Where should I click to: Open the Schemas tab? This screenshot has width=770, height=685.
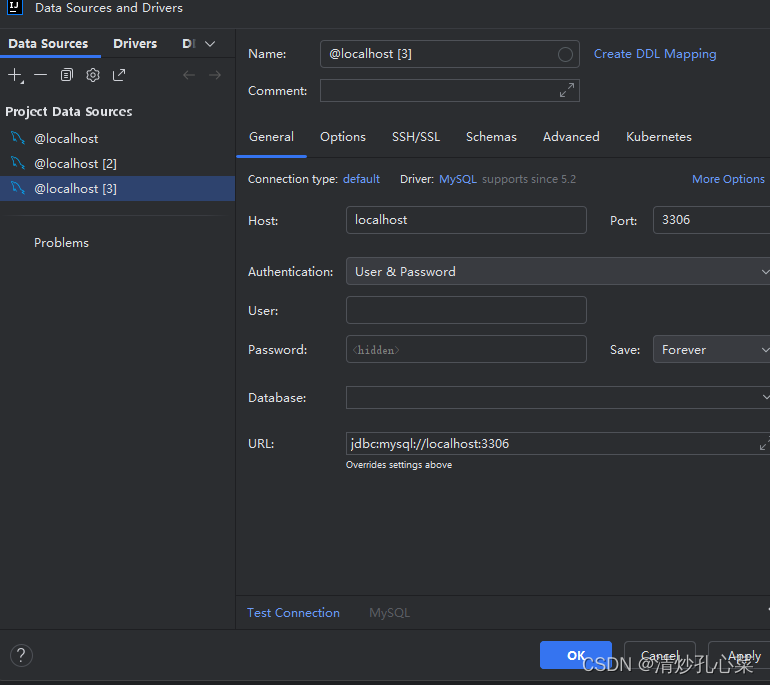coord(491,137)
